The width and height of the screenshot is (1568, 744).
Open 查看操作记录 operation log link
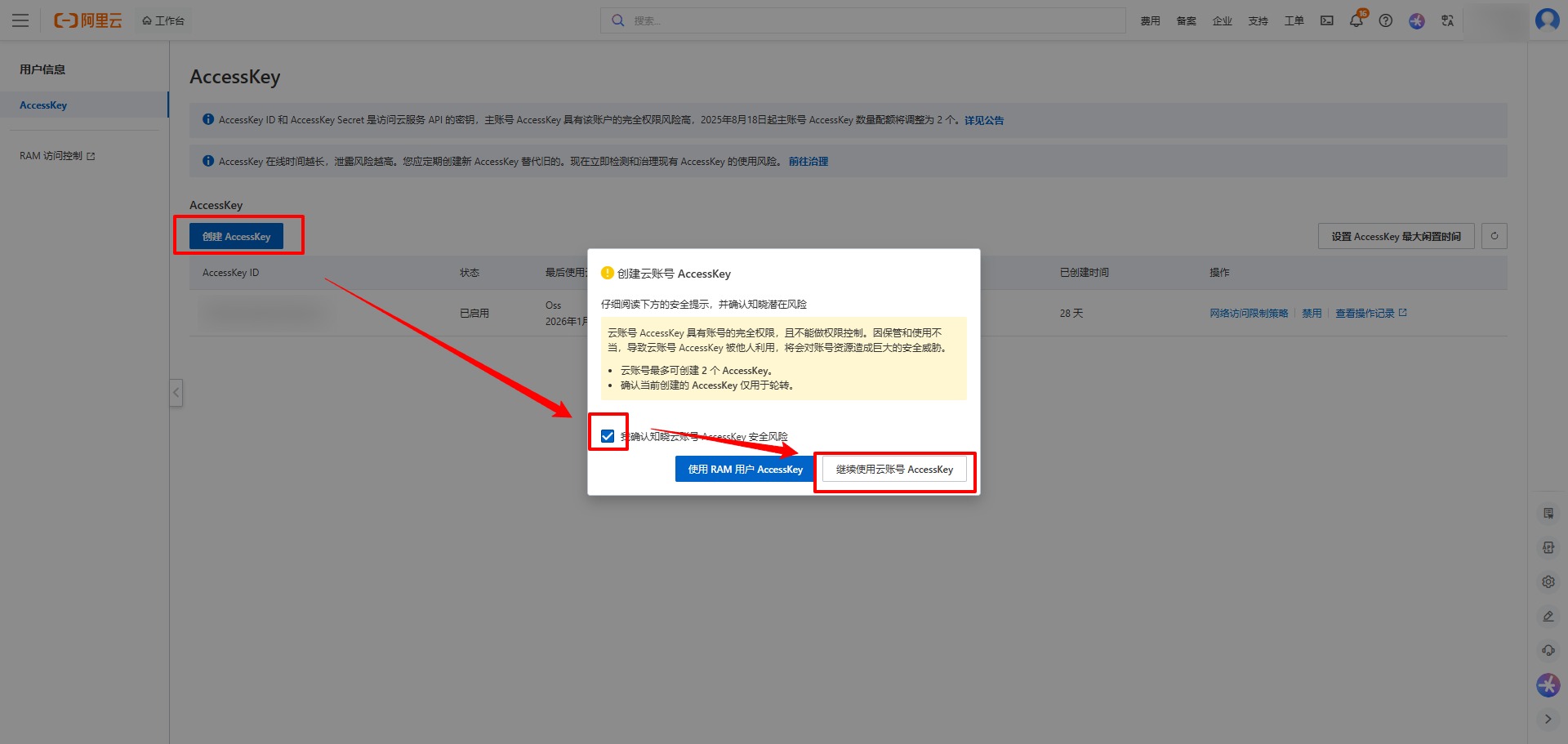(x=1371, y=314)
